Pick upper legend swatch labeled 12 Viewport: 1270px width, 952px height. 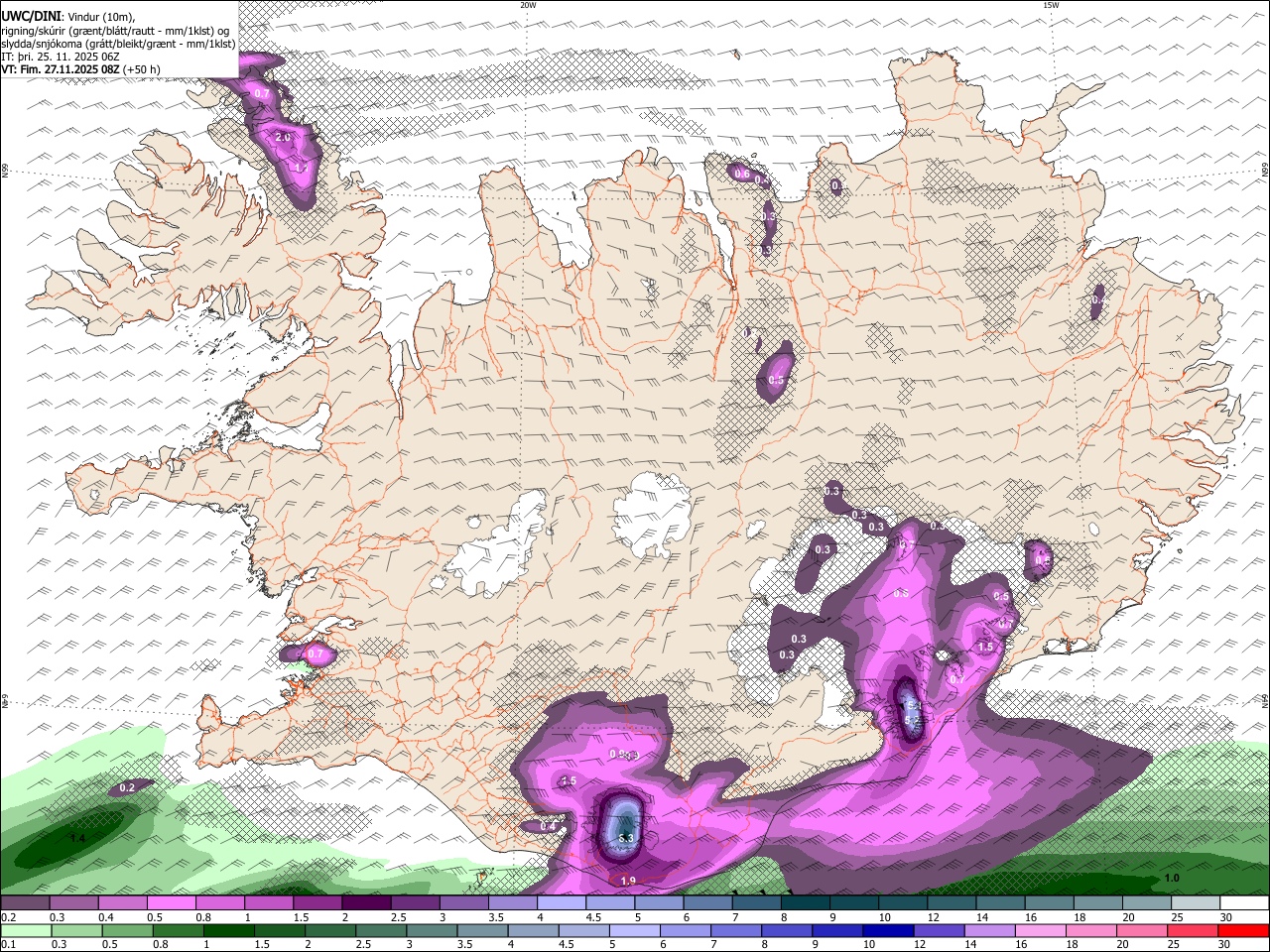click(951, 903)
